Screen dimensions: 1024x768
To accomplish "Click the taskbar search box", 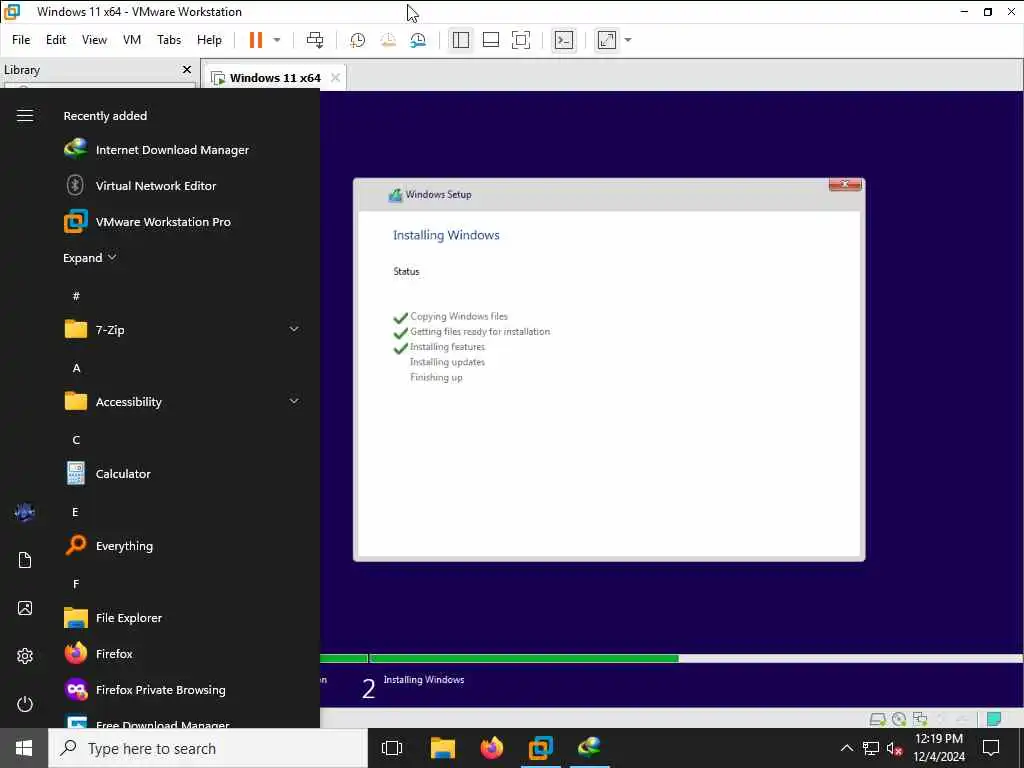I will click(208, 748).
